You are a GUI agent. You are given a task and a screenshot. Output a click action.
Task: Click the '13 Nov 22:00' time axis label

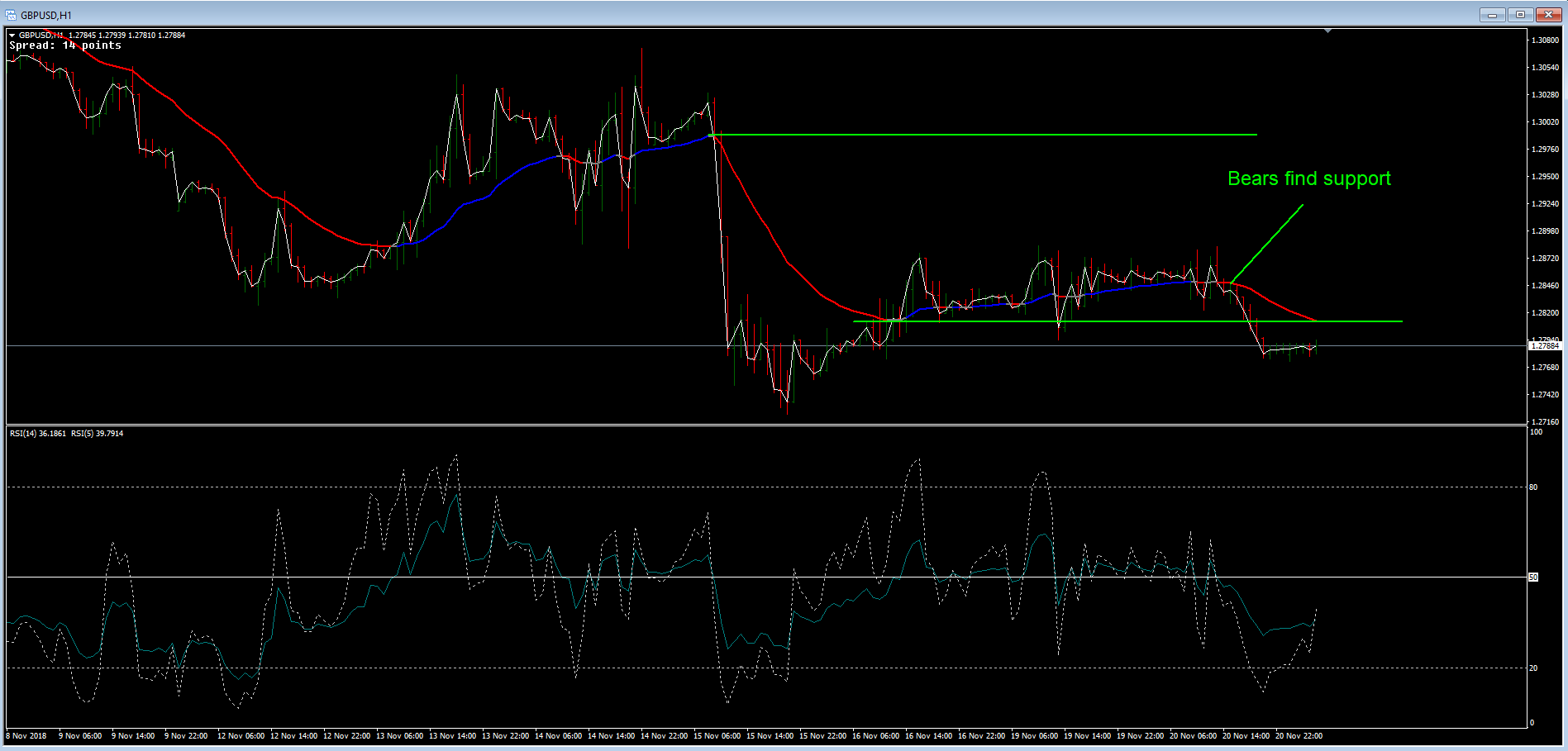click(x=505, y=735)
